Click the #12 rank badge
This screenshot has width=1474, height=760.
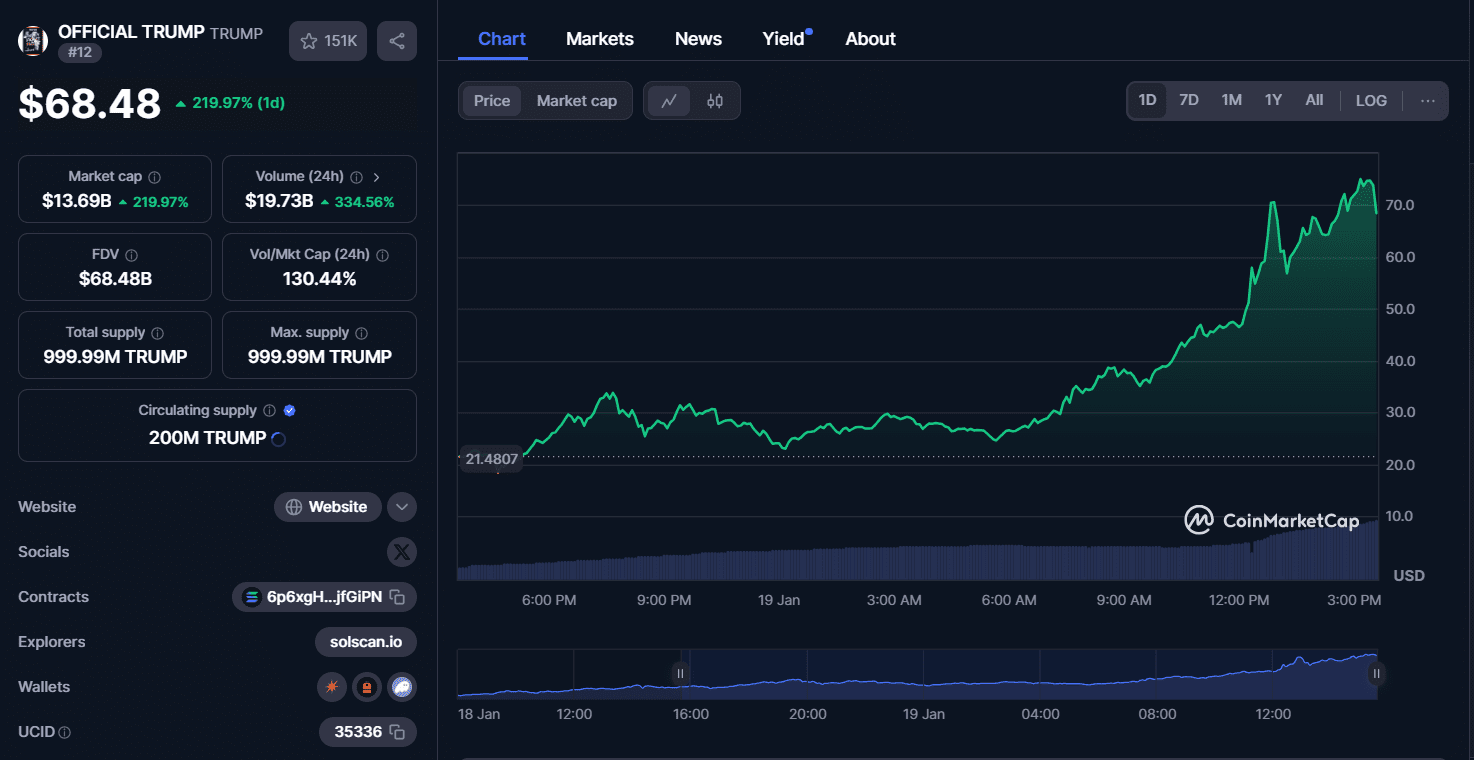pos(80,52)
